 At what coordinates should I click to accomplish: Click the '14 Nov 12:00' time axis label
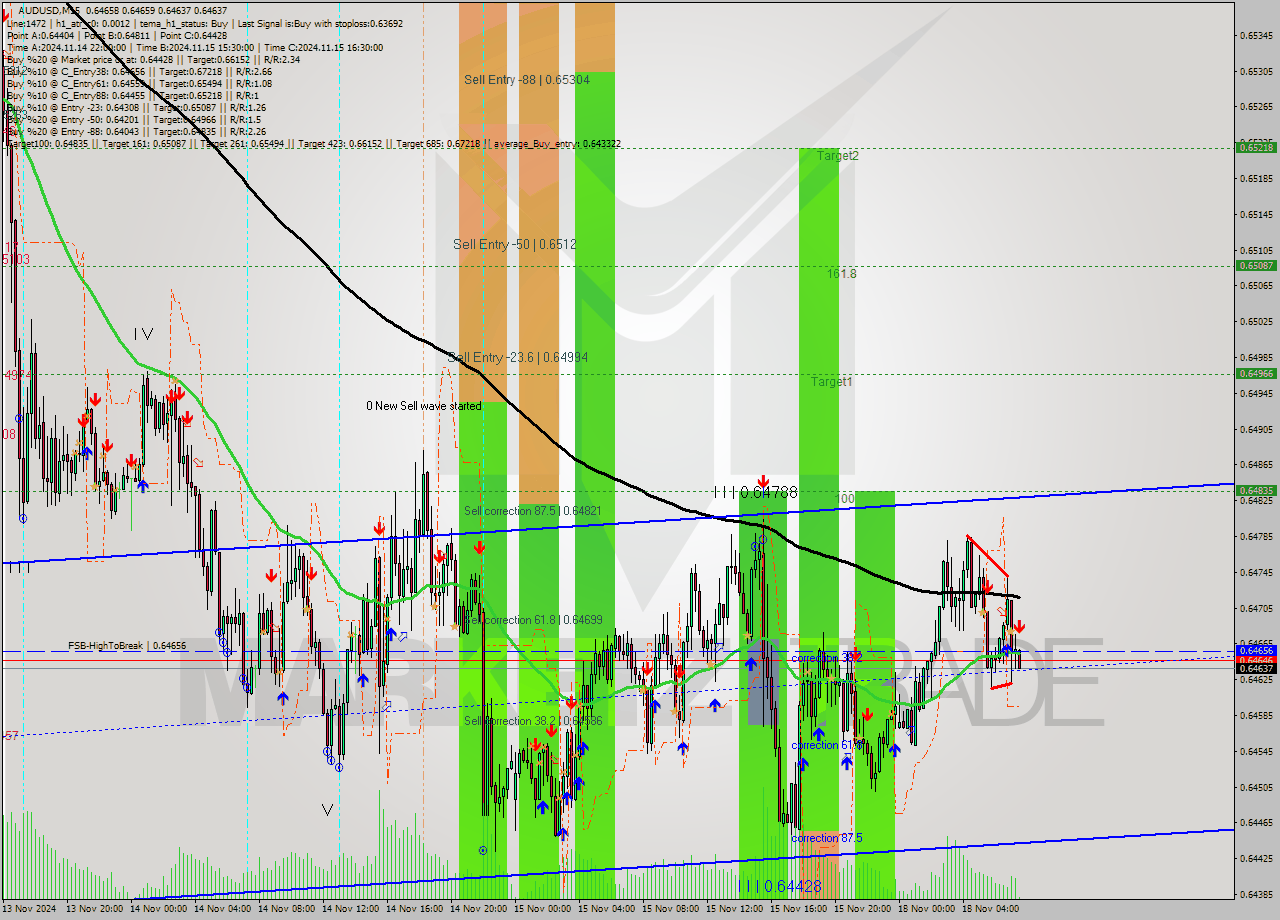click(x=352, y=909)
